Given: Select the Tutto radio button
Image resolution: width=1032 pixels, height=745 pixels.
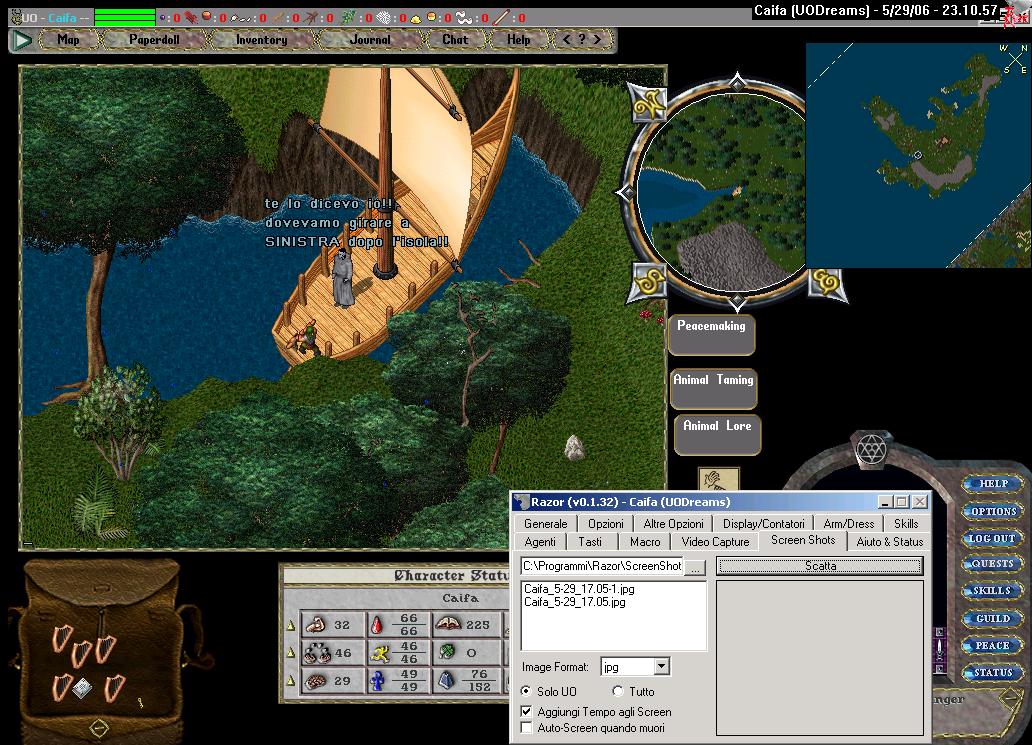Looking at the screenshot, I should [617, 691].
